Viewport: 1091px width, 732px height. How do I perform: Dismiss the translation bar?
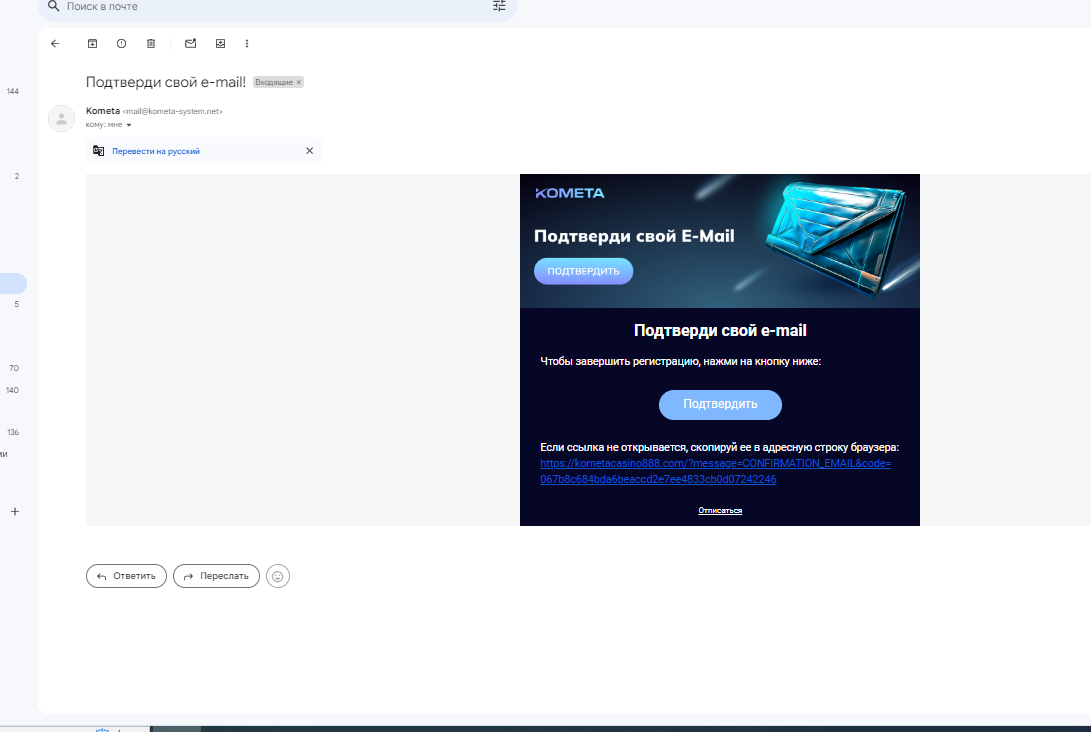coord(310,151)
